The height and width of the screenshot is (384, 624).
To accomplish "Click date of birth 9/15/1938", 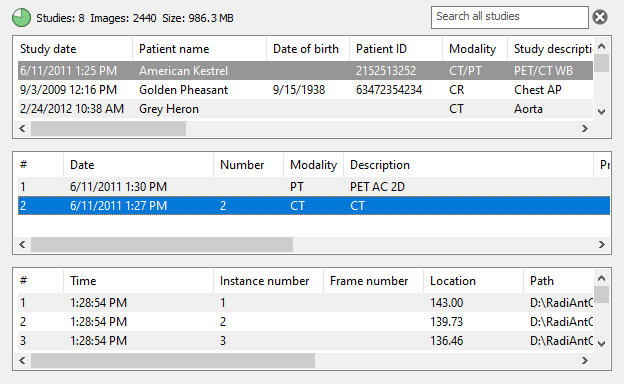I will pos(299,90).
